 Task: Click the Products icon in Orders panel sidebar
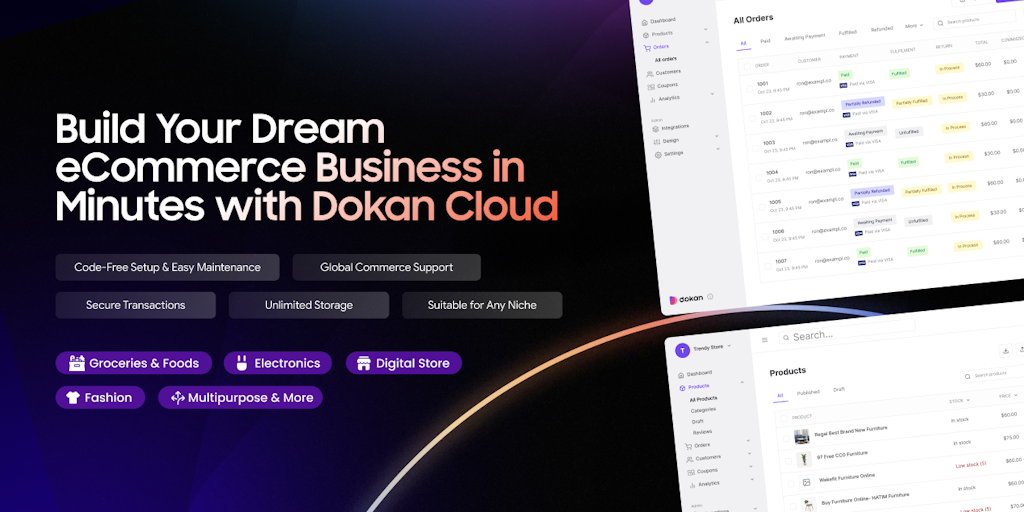646,35
